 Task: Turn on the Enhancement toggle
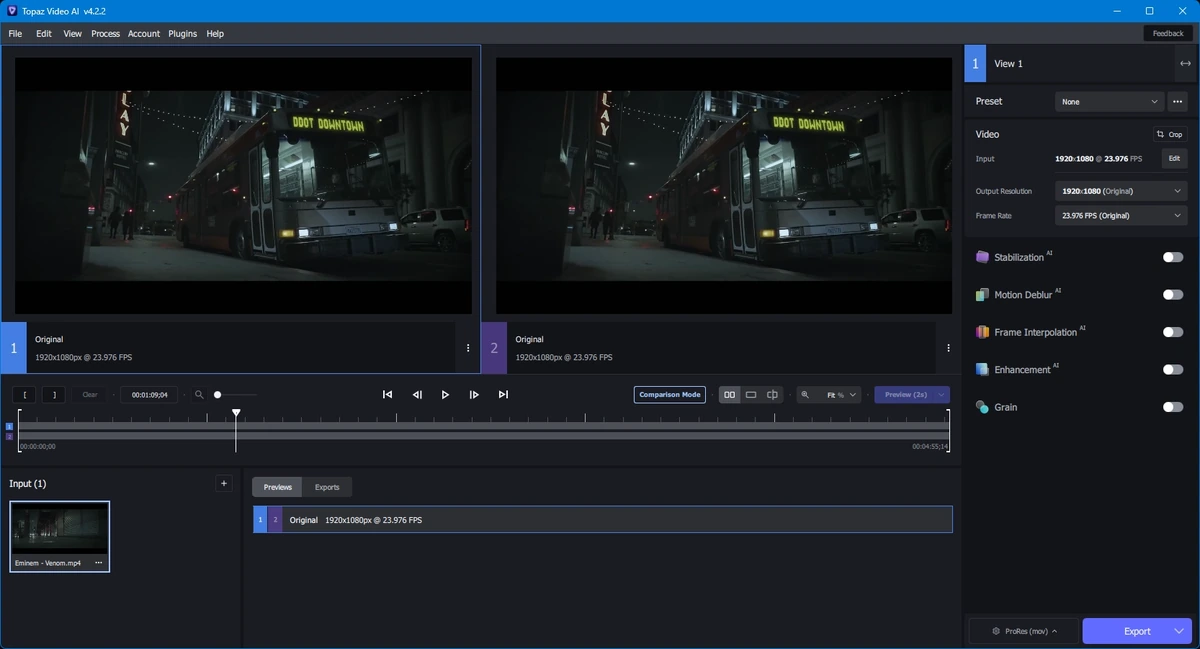pyautogui.click(x=1173, y=370)
